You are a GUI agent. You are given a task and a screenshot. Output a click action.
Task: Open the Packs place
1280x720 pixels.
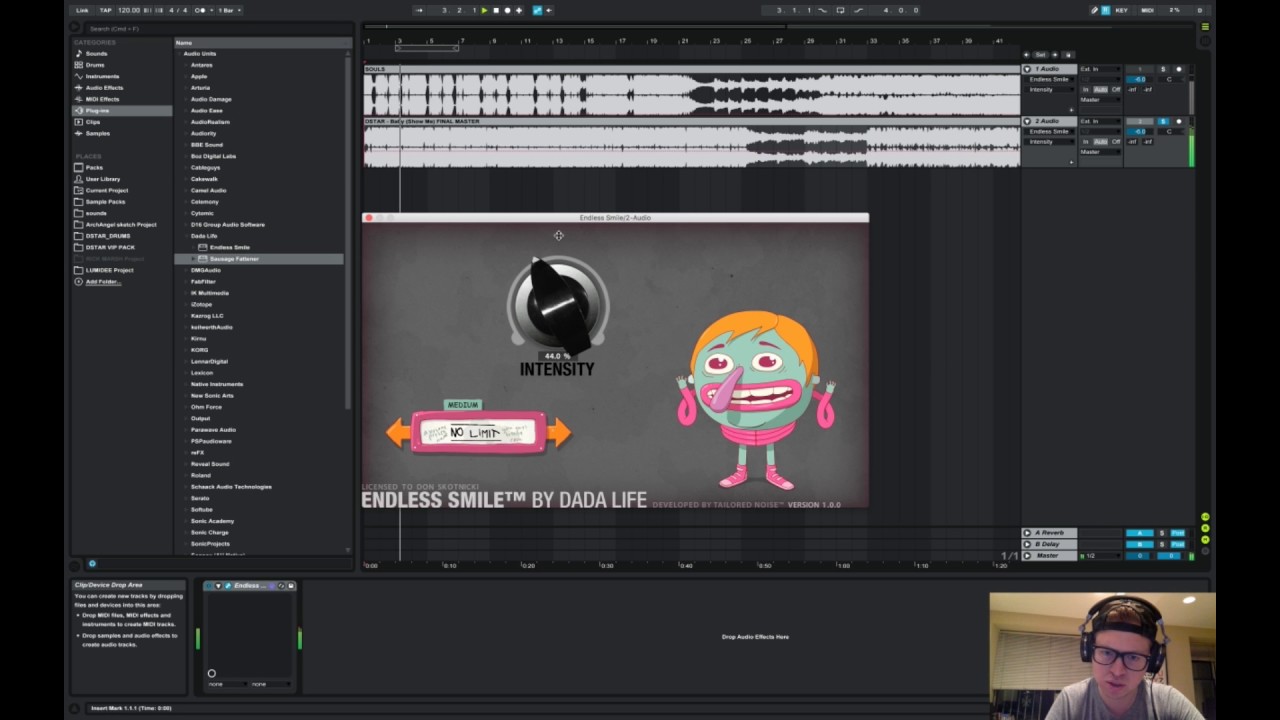[x=94, y=167]
